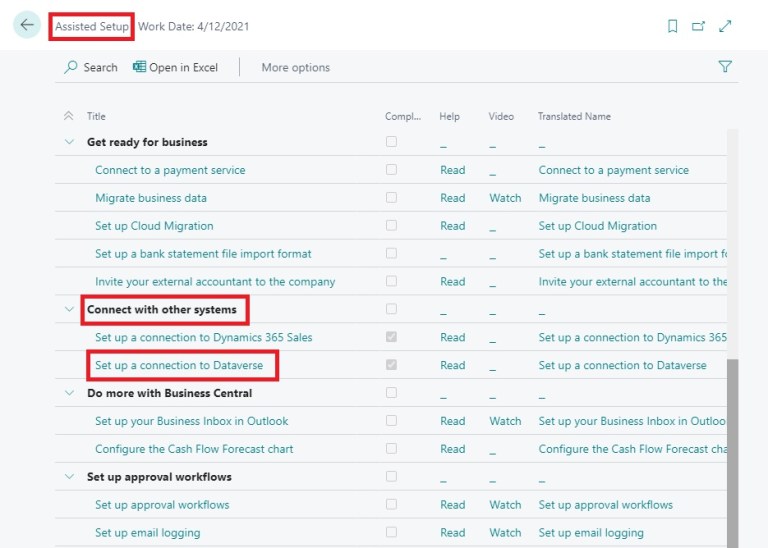The image size is (768, 548).
Task: Open Migrate business data title link
Action: click(151, 198)
